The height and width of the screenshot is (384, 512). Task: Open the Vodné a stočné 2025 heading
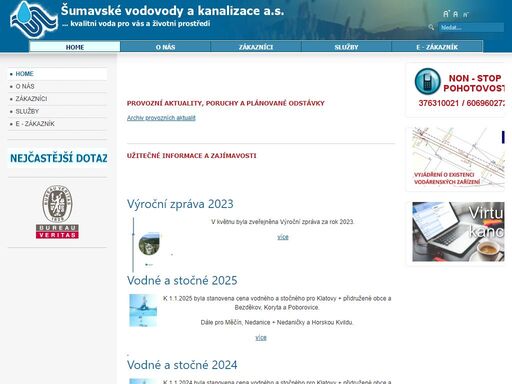pos(182,280)
